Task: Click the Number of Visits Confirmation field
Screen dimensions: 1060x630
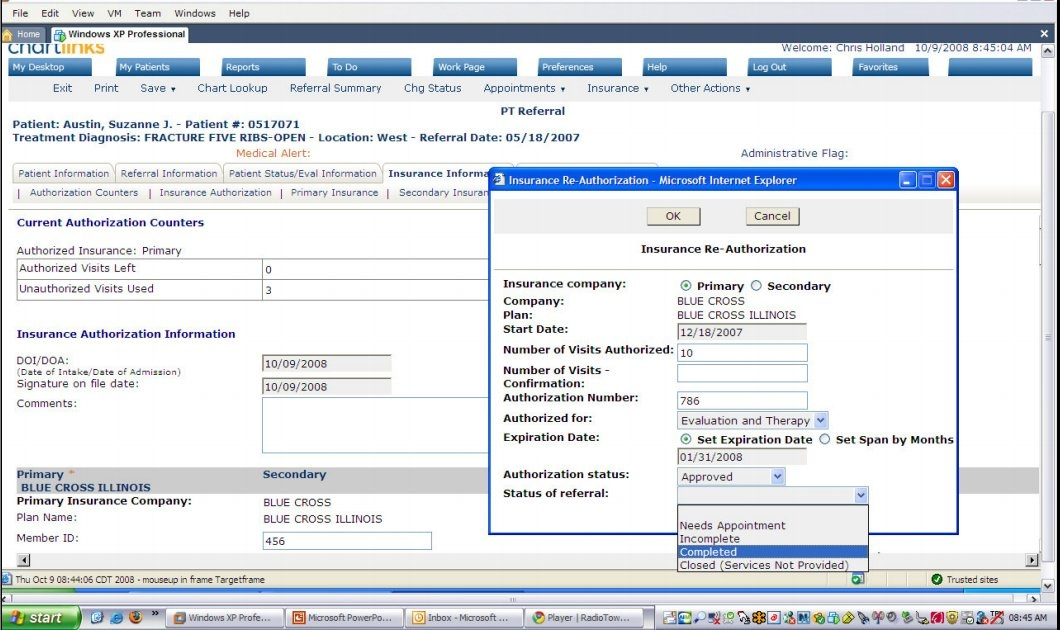Action: pyautogui.click(x=742, y=373)
